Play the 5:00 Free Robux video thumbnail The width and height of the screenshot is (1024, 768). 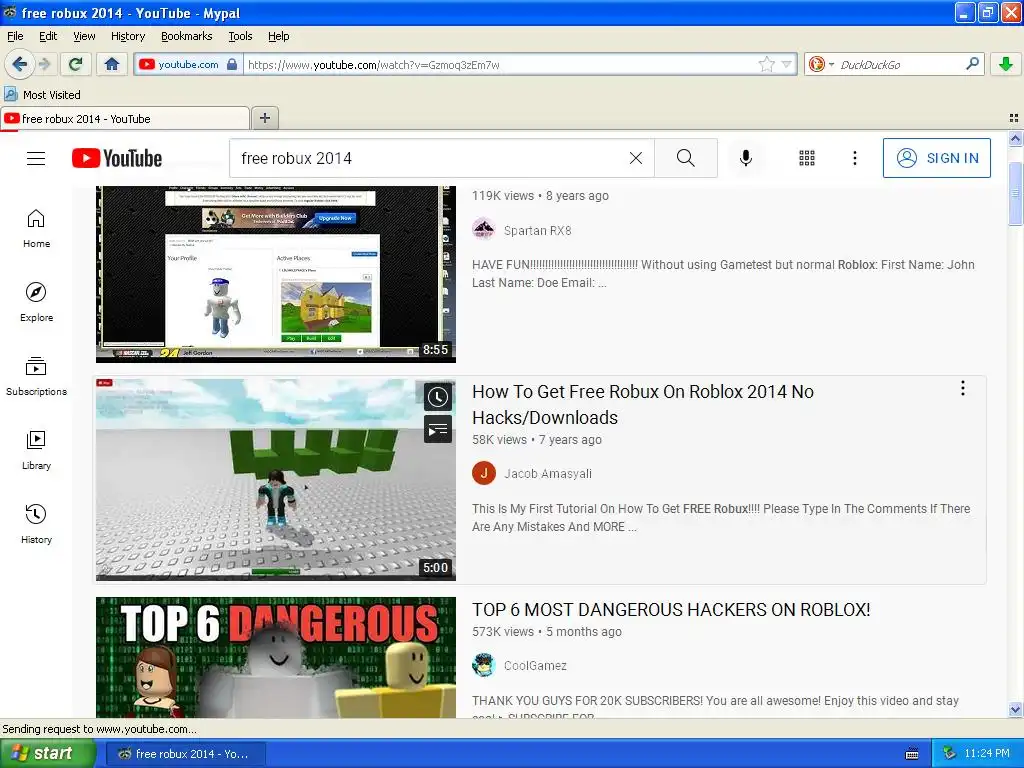[276, 480]
